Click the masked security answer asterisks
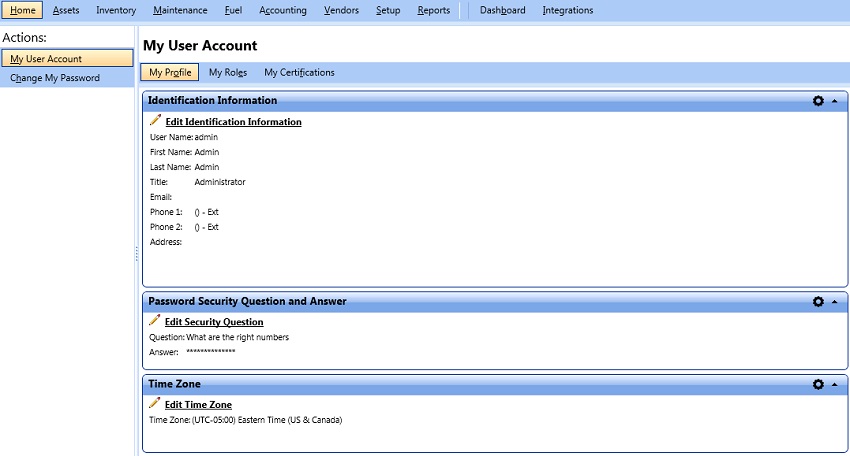Image resolution: width=850 pixels, height=456 pixels. click(211, 352)
